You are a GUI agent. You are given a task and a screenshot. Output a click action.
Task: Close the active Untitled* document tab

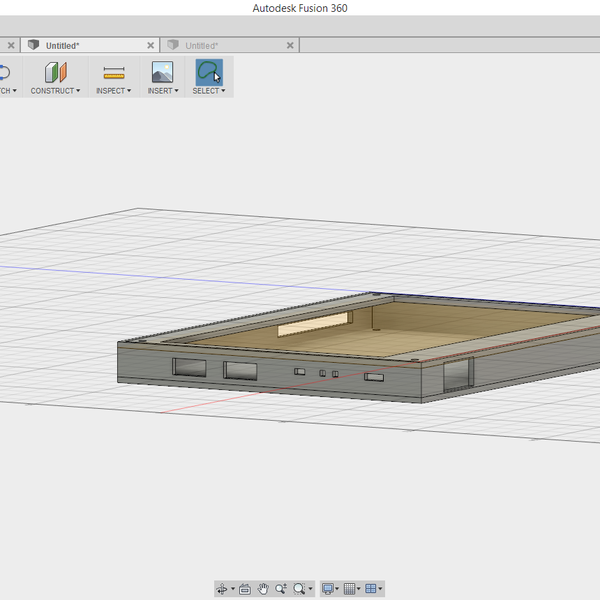151,46
